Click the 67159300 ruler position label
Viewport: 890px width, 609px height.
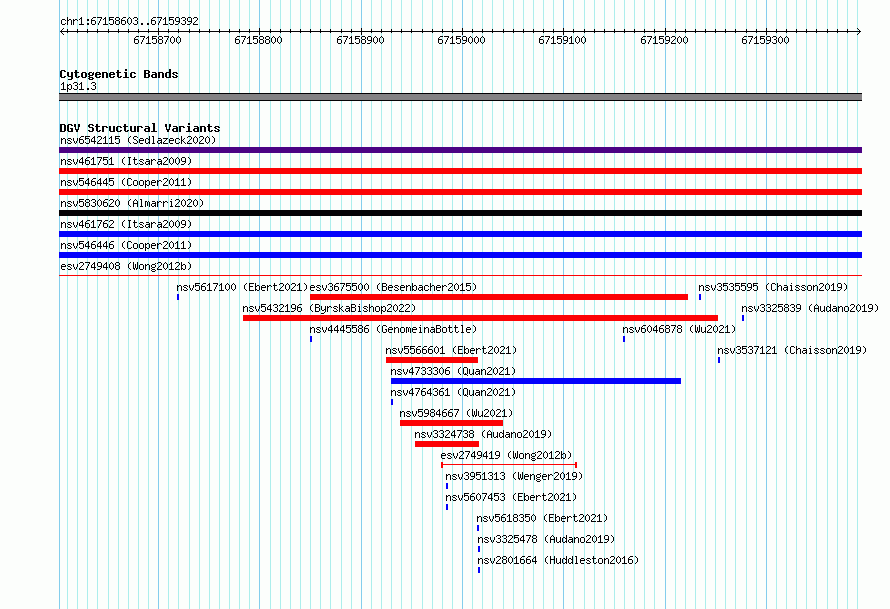(765, 40)
